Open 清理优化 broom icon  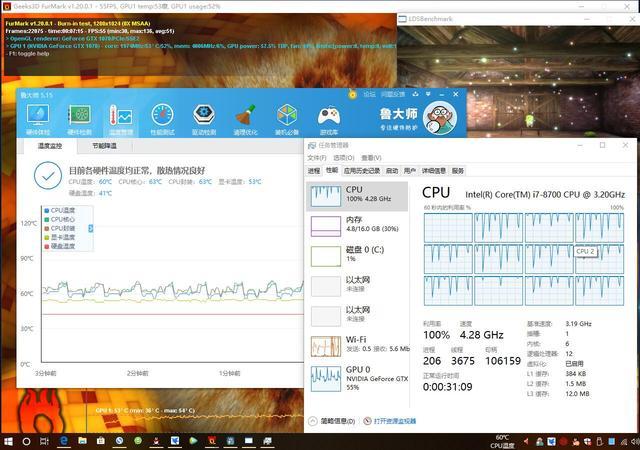245,119
